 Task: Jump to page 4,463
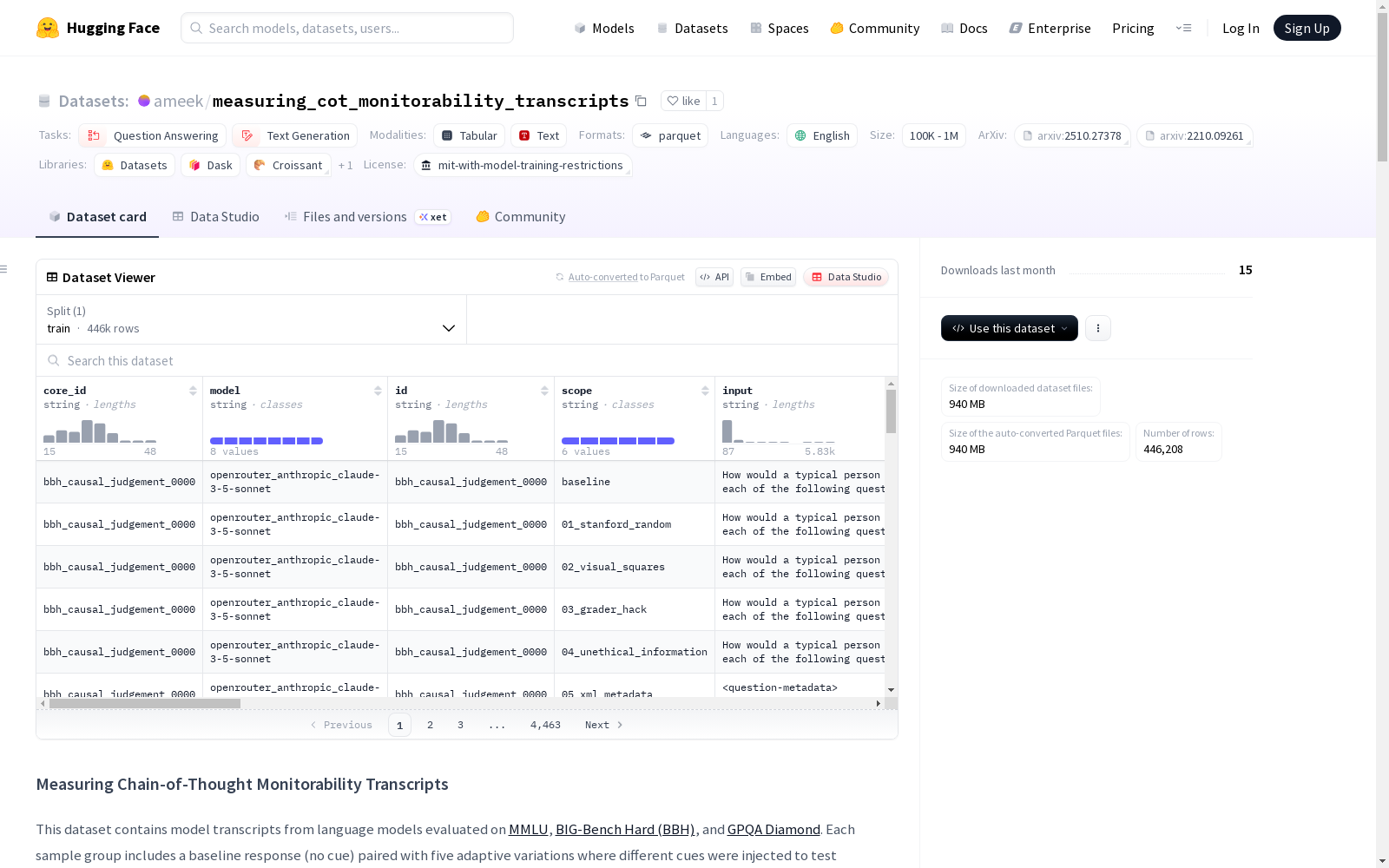coord(545,725)
